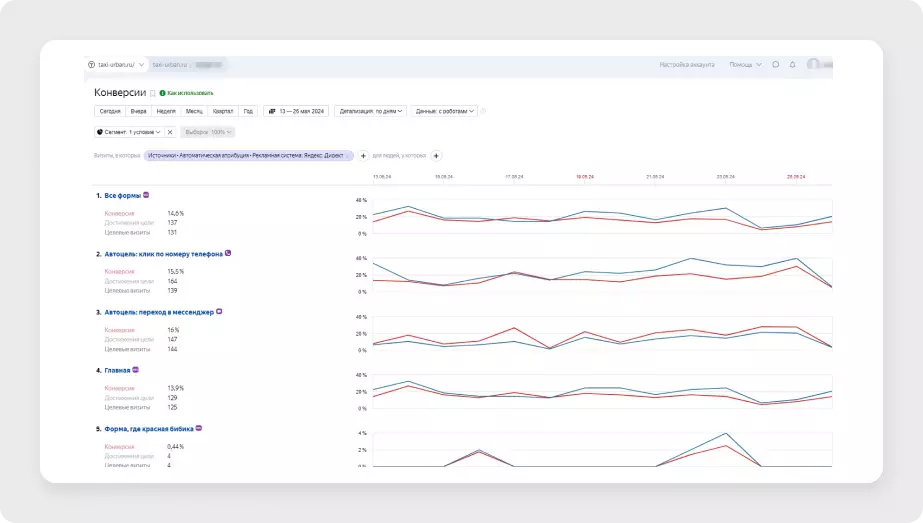Open the date range 13 — 26 мая 2024
The width and height of the screenshot is (923, 523).
(296, 111)
